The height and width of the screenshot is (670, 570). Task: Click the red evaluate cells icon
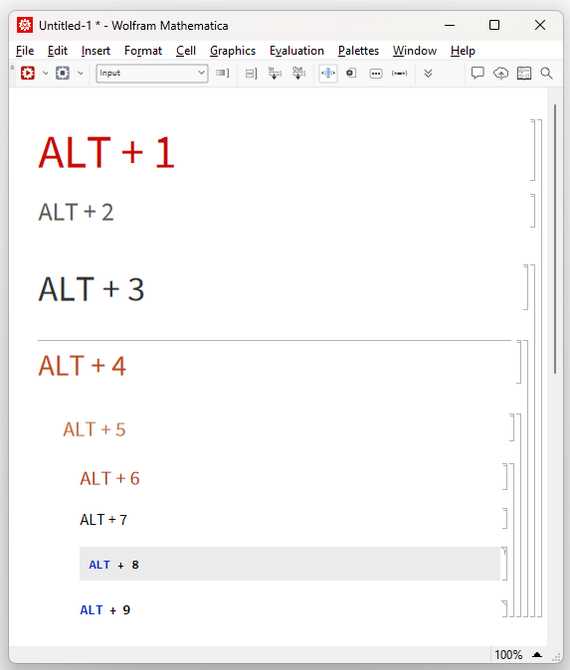pos(28,73)
